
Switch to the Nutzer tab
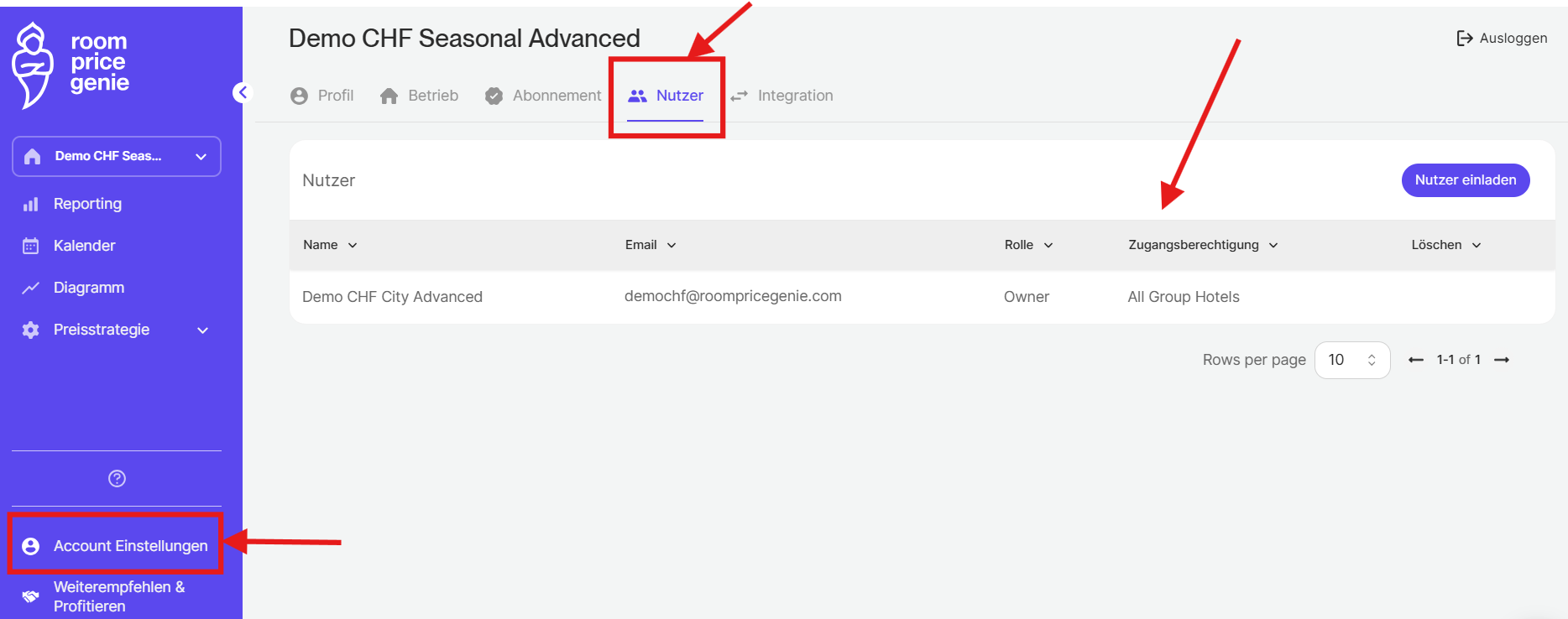pos(666,96)
